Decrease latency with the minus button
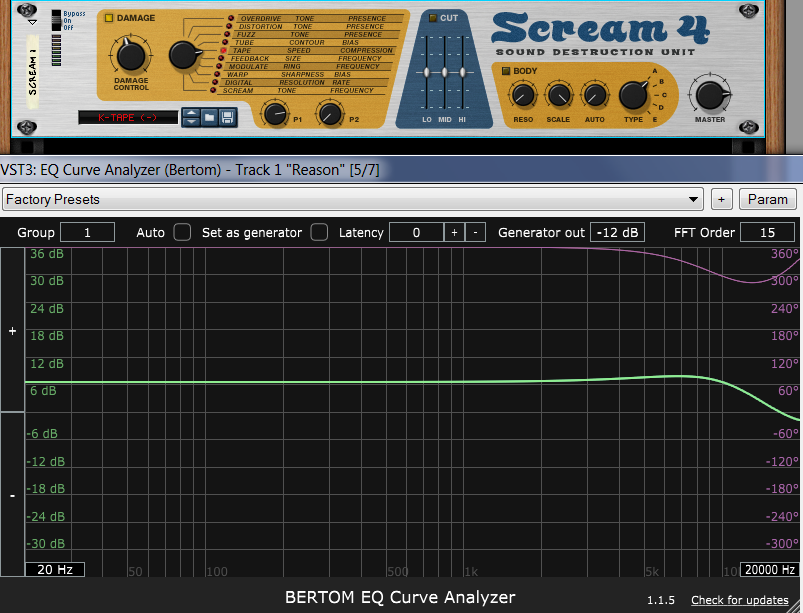This screenshot has width=803, height=613. (x=475, y=232)
